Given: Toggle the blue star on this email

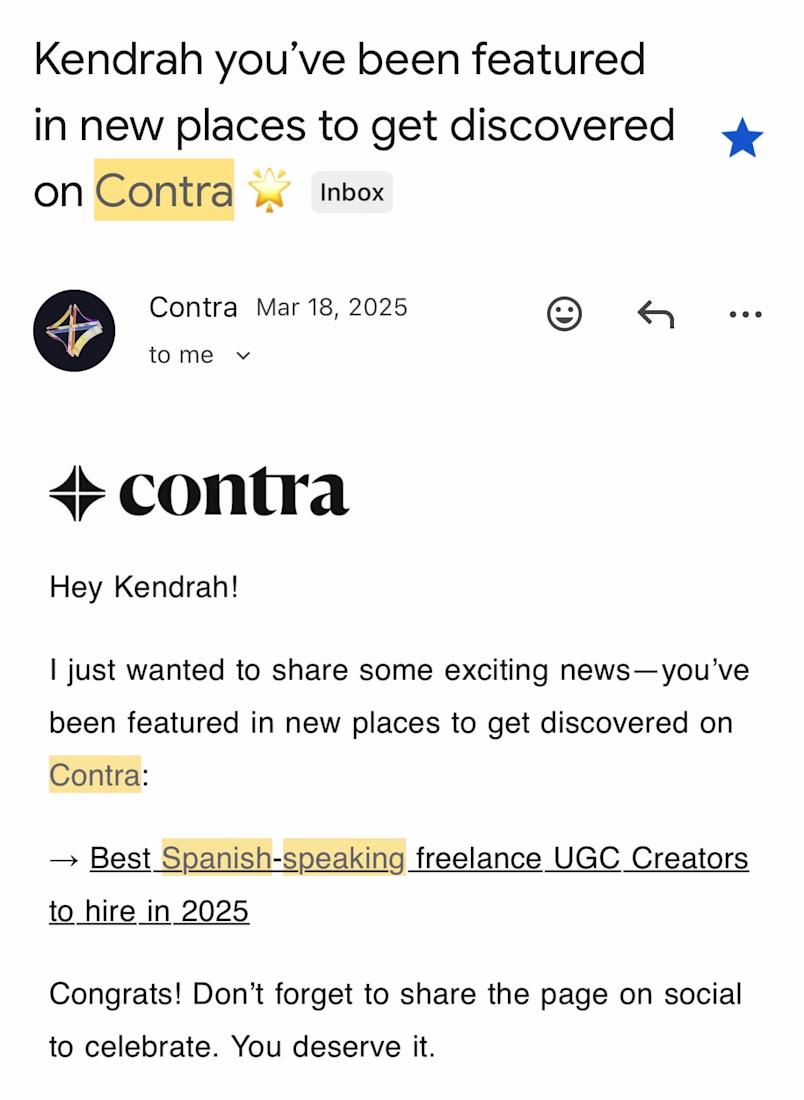Looking at the screenshot, I should coord(742,139).
